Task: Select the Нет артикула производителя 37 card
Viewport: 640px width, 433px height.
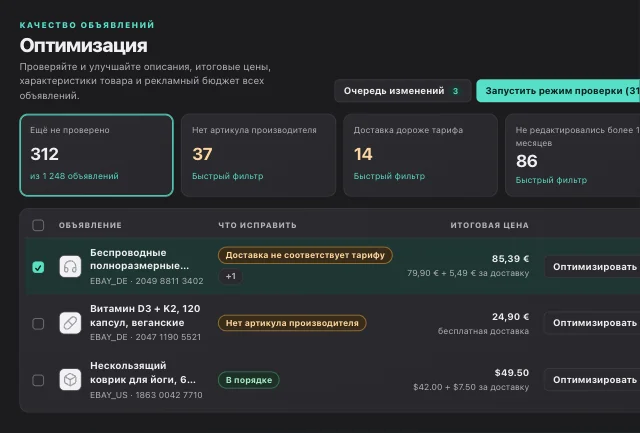Action: click(x=258, y=155)
